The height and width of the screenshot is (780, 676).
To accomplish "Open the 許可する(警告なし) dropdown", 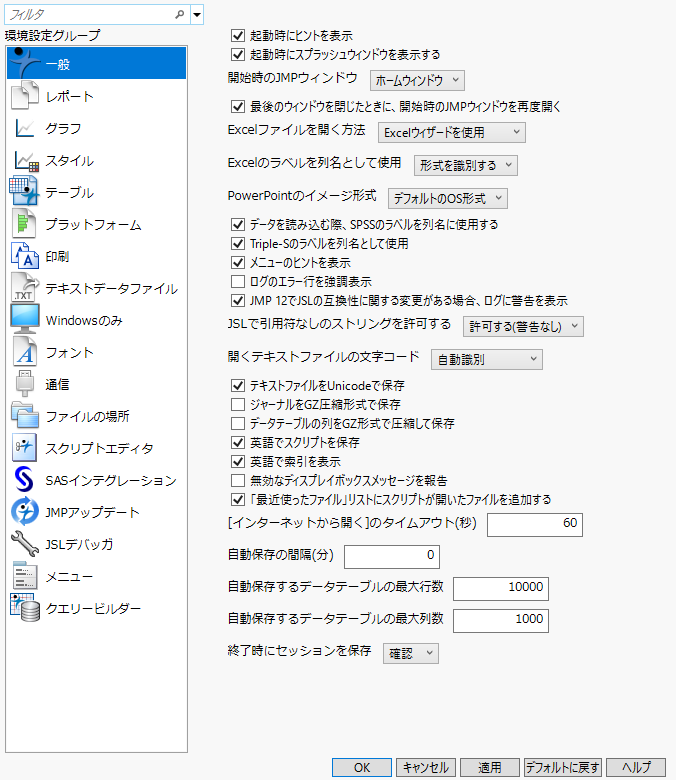I will (x=523, y=326).
